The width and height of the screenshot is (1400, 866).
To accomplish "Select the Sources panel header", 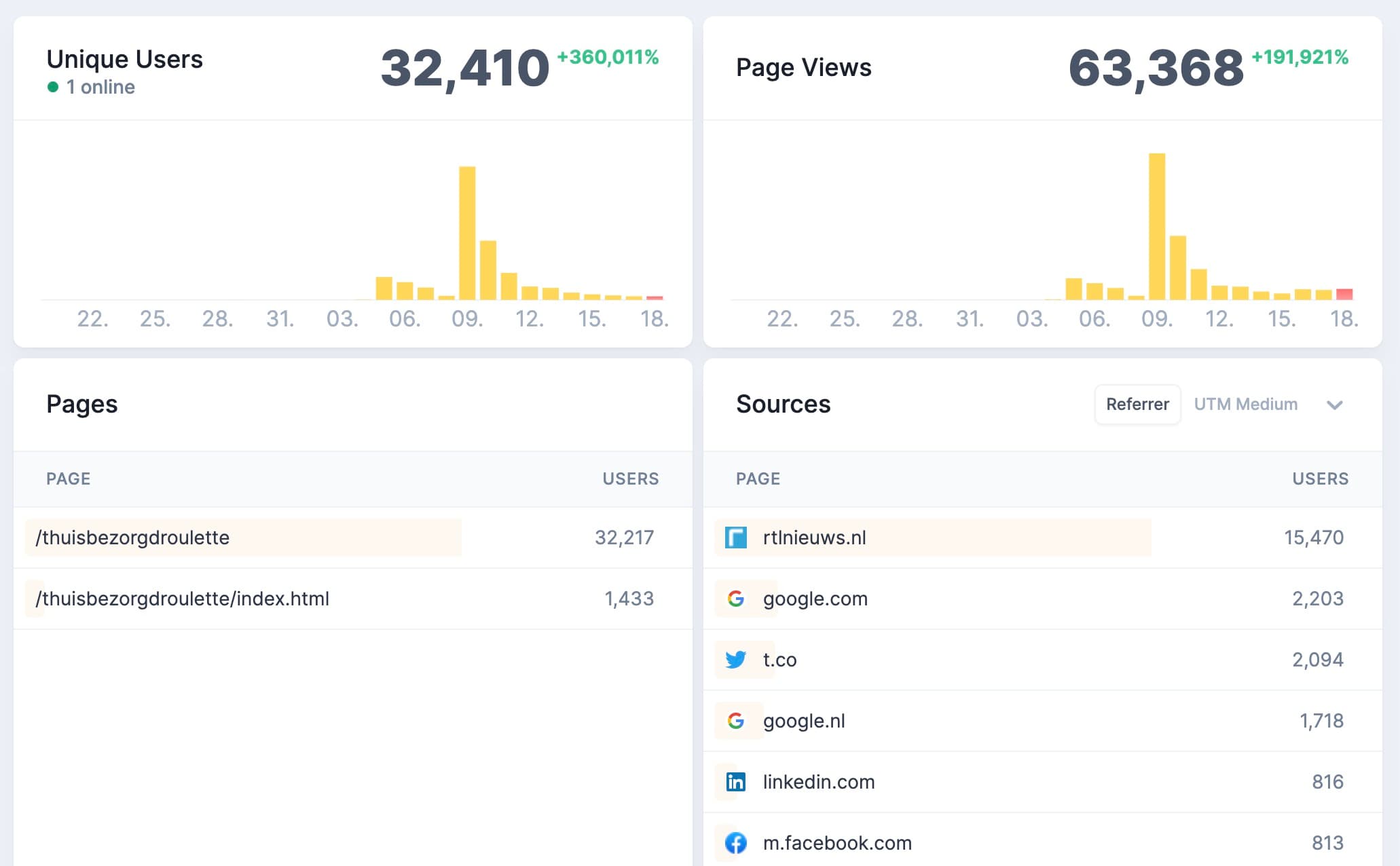I will (784, 404).
